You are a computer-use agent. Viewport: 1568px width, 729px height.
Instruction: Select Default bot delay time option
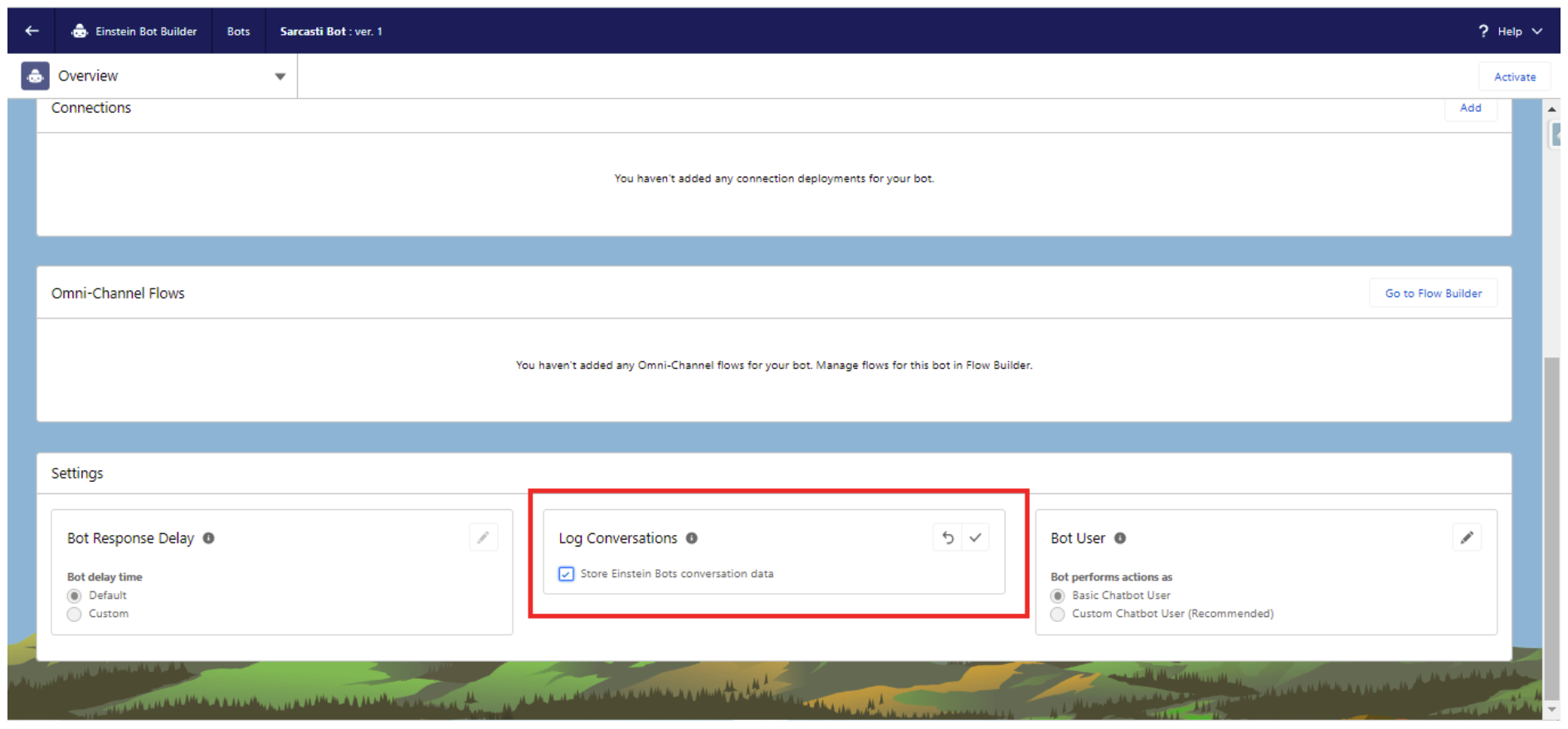(75, 596)
